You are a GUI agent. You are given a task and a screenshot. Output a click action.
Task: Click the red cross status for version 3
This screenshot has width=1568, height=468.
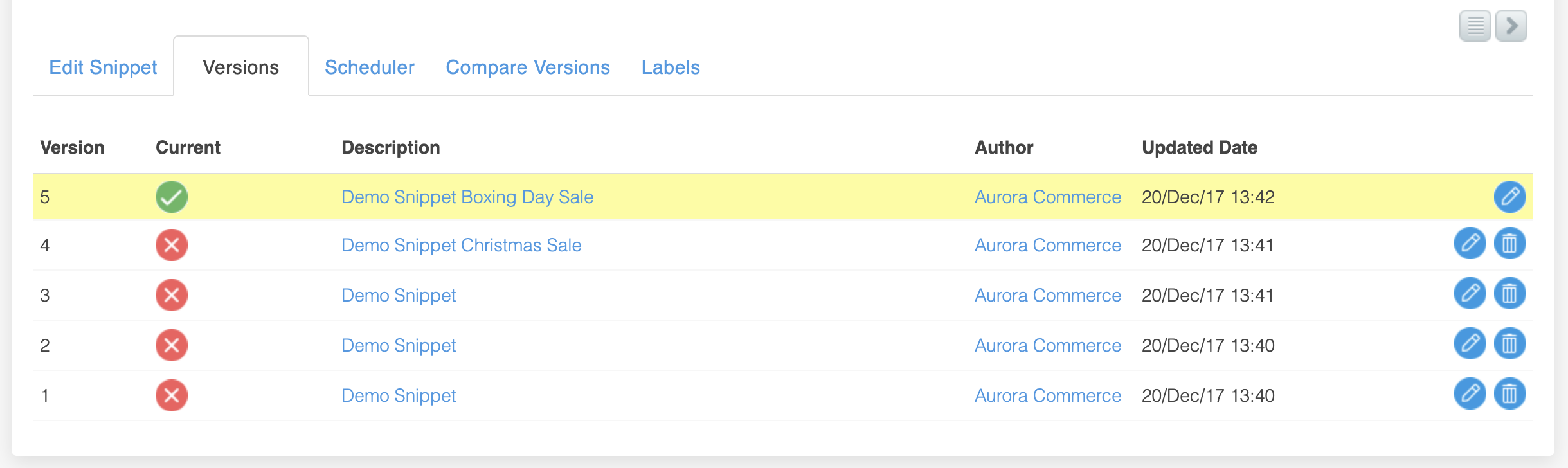[172, 295]
